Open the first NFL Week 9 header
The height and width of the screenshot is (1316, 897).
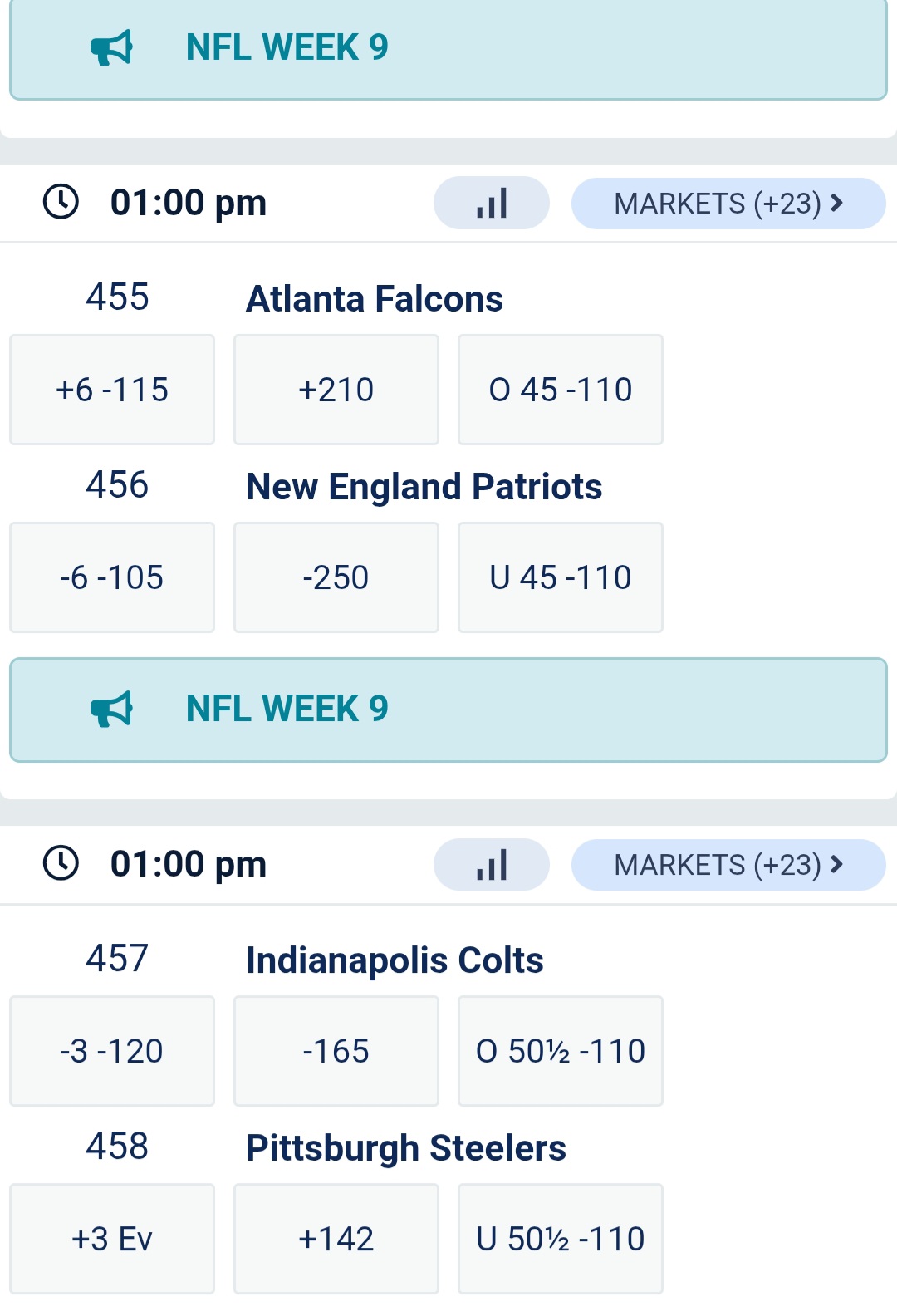[448, 50]
